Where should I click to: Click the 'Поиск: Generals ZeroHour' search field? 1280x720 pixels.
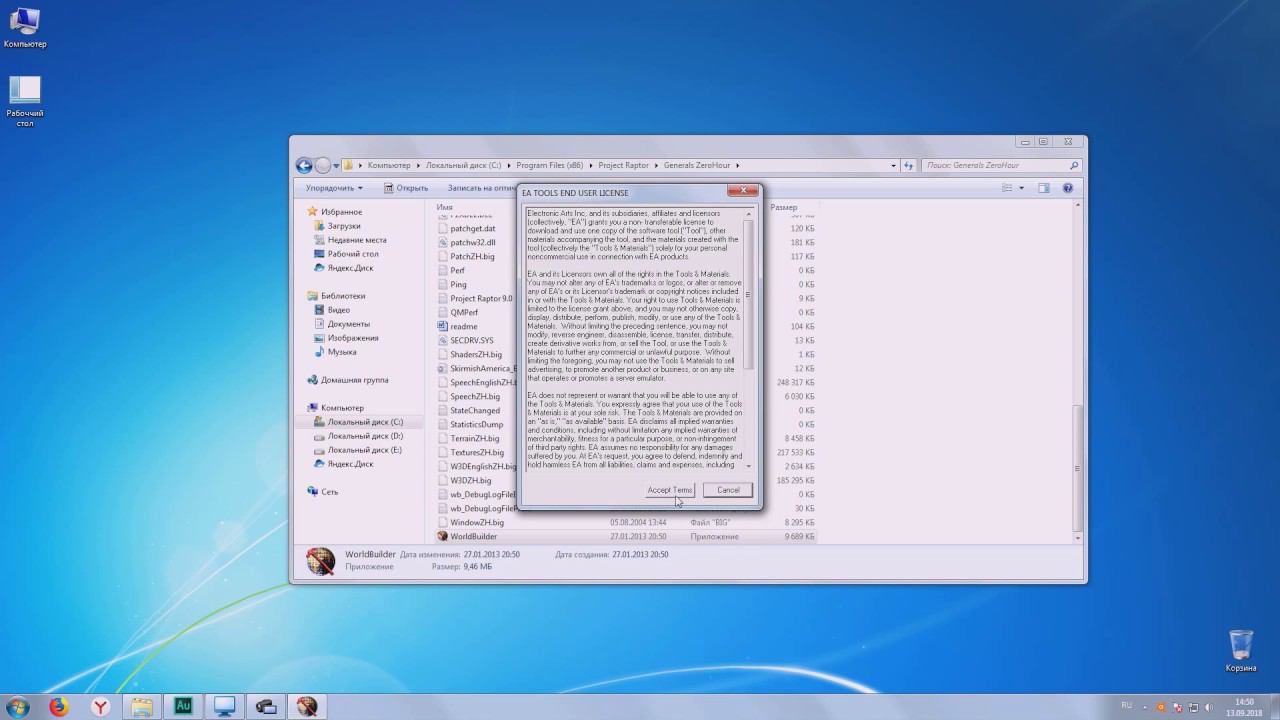[1002, 165]
